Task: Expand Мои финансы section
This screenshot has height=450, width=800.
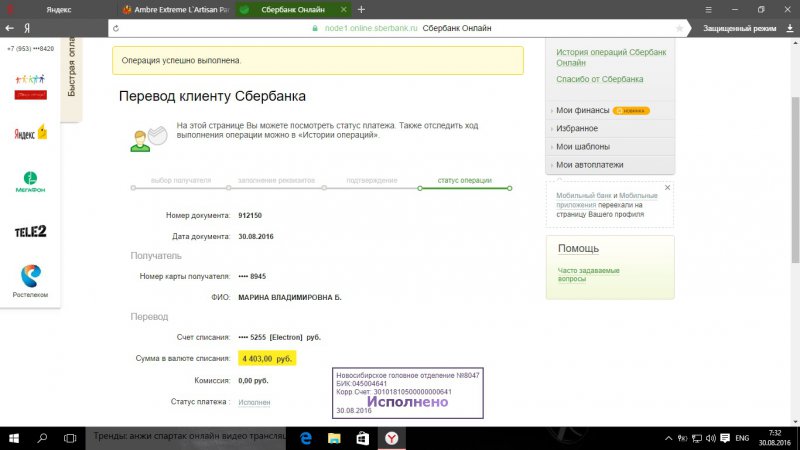Action: 582,110
